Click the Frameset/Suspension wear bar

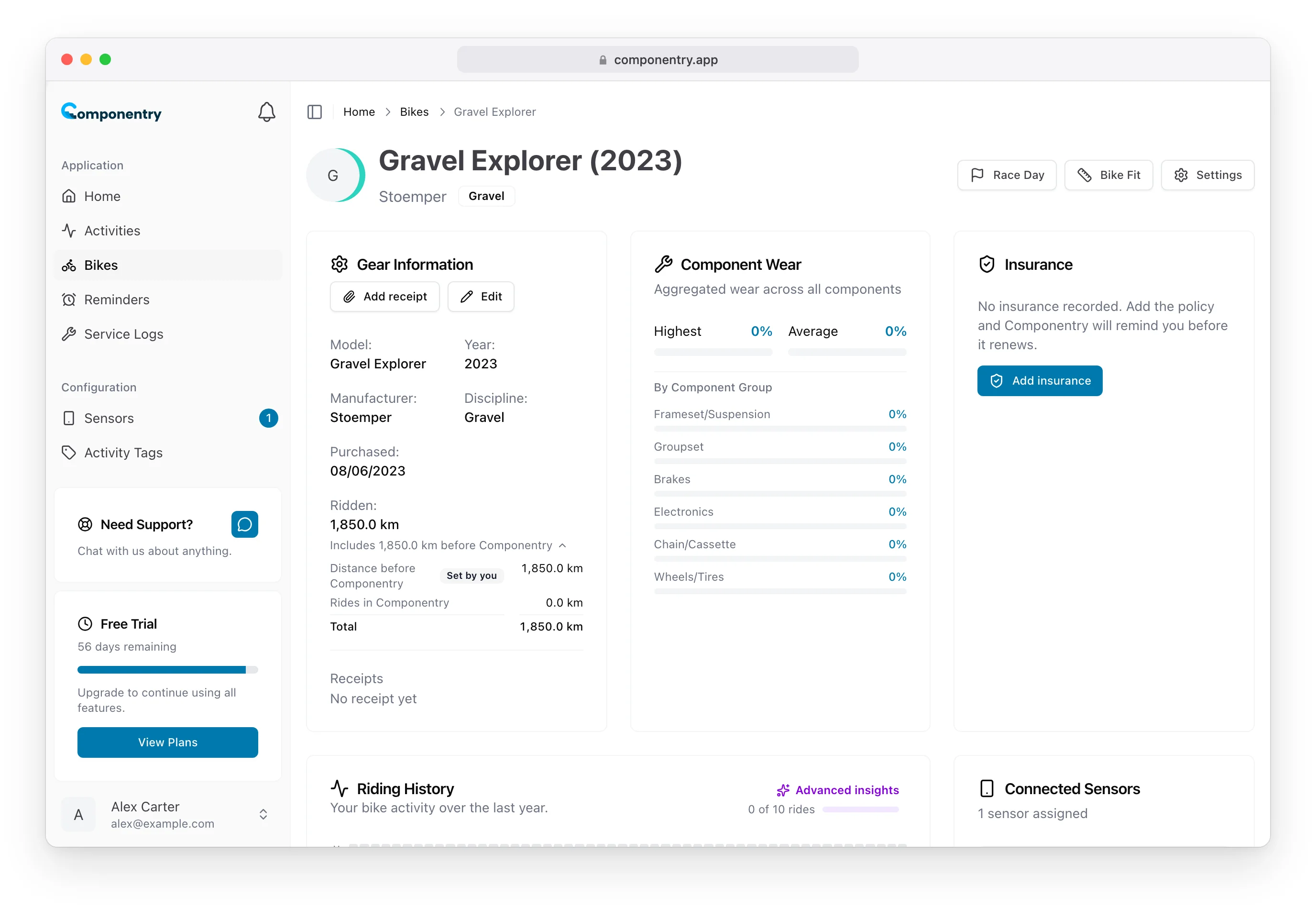(x=780, y=428)
